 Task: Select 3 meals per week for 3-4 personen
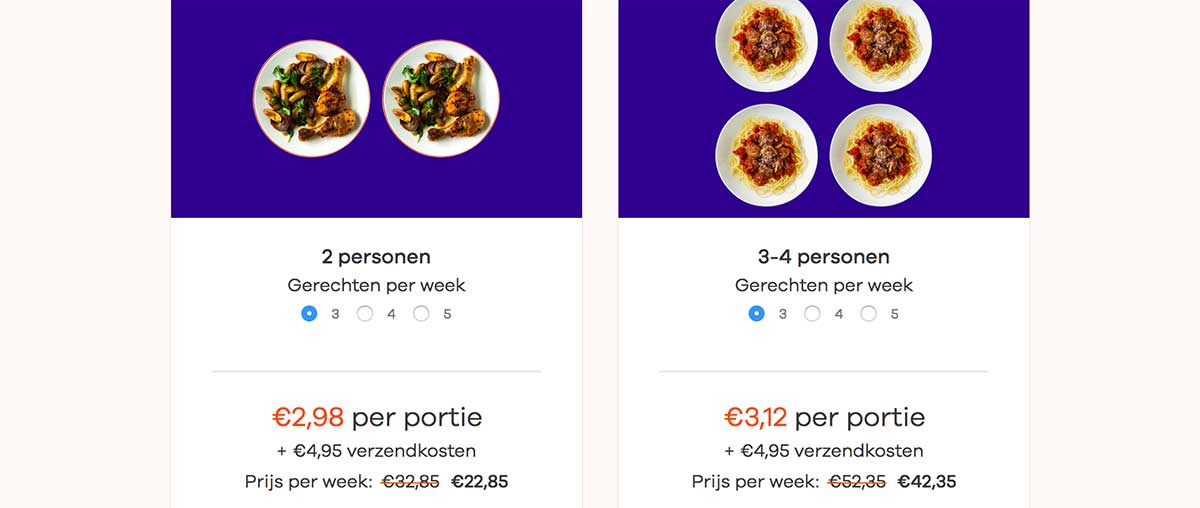pyautogui.click(x=756, y=314)
